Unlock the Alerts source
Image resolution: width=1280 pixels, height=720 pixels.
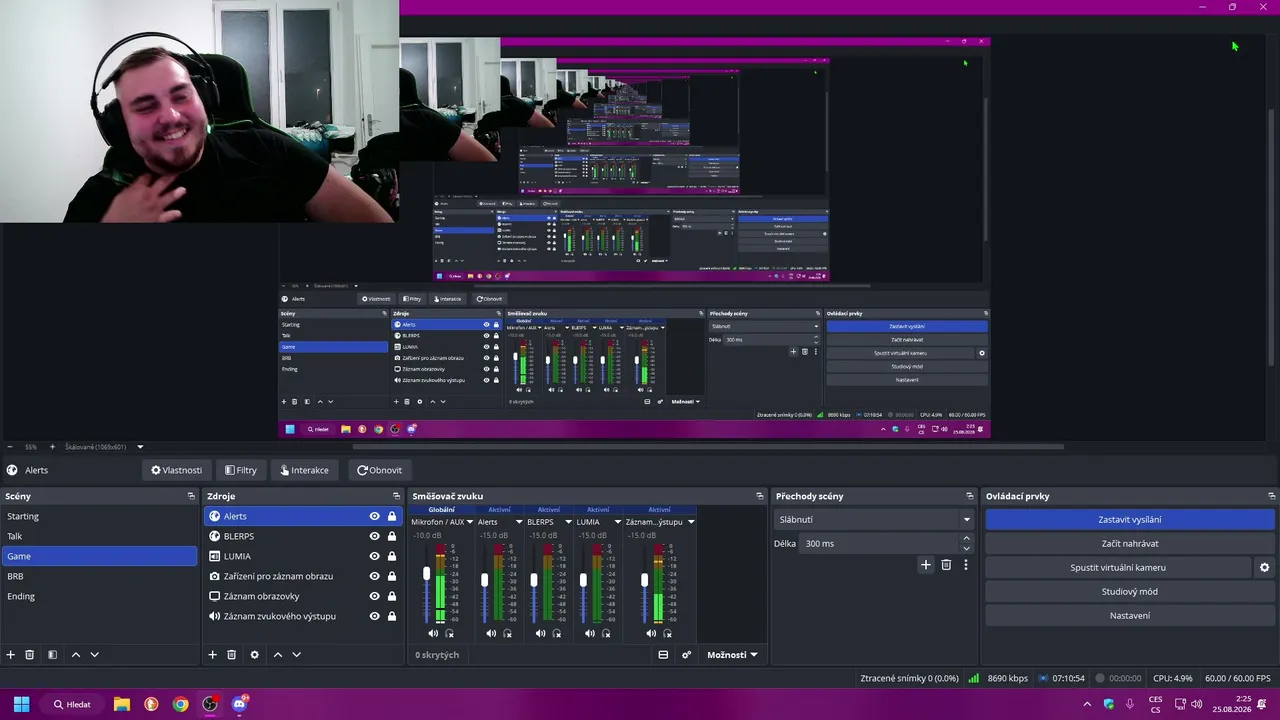click(x=392, y=516)
